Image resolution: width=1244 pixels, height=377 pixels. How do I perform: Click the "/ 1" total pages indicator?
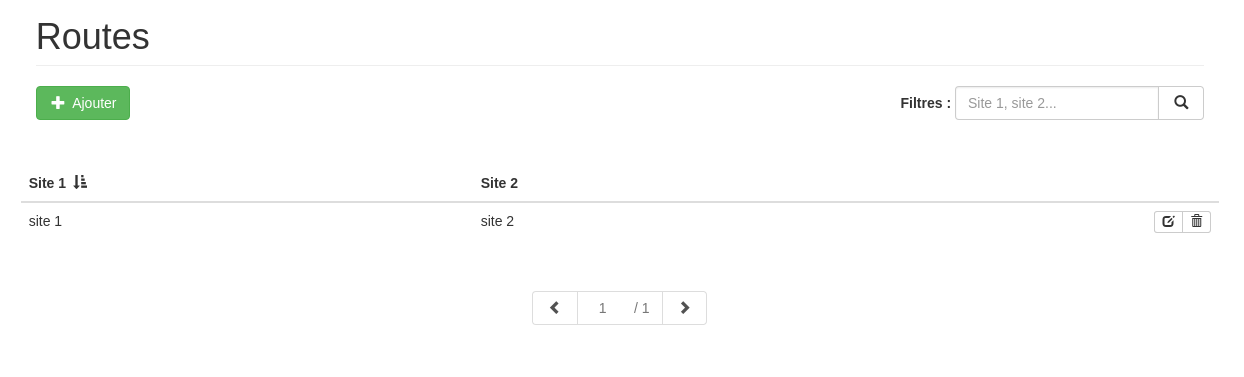click(x=642, y=308)
